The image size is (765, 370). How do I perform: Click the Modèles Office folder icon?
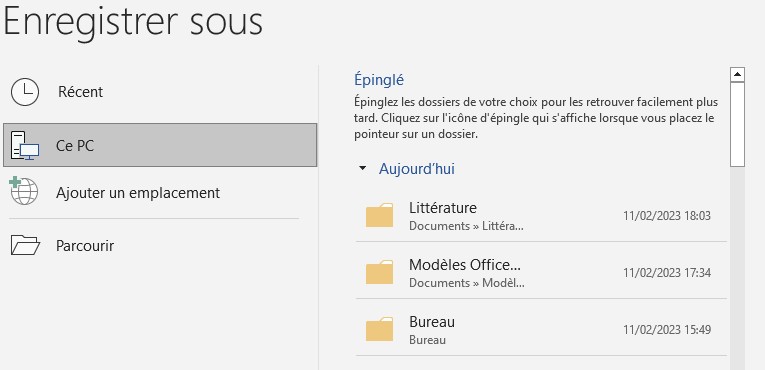click(380, 272)
